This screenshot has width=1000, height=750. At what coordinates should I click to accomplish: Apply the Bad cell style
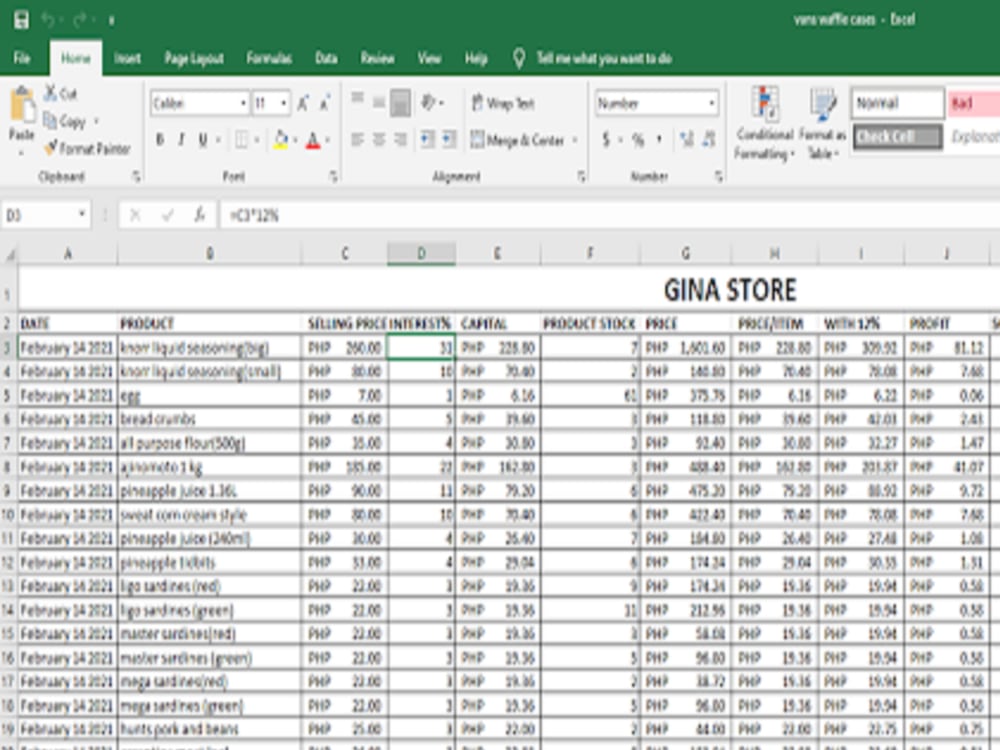click(x=974, y=103)
